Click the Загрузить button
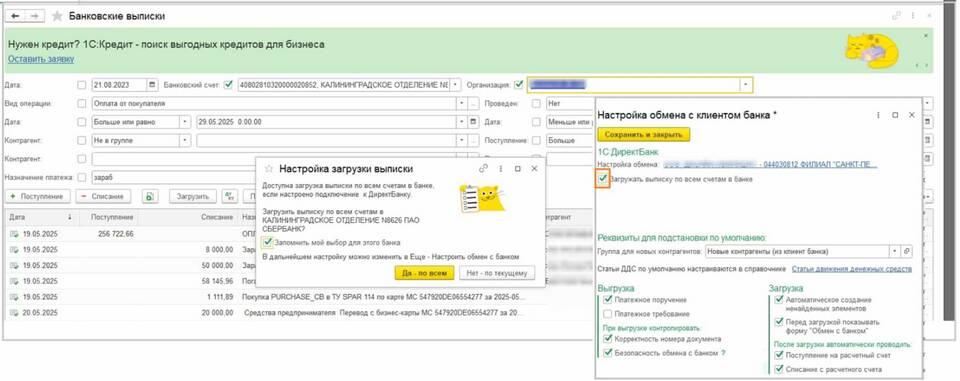Viewport: 960px width, 381px height. click(193, 197)
